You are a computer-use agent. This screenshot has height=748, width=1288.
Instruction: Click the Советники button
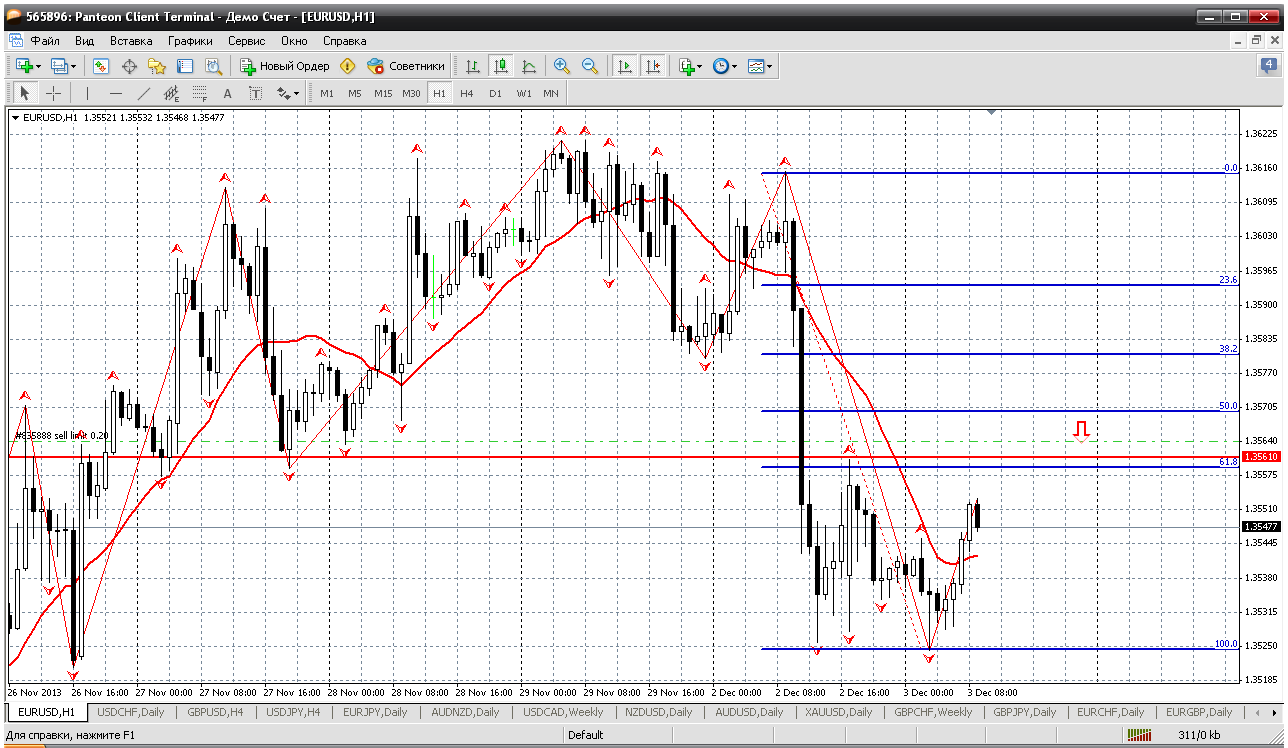click(x=406, y=66)
